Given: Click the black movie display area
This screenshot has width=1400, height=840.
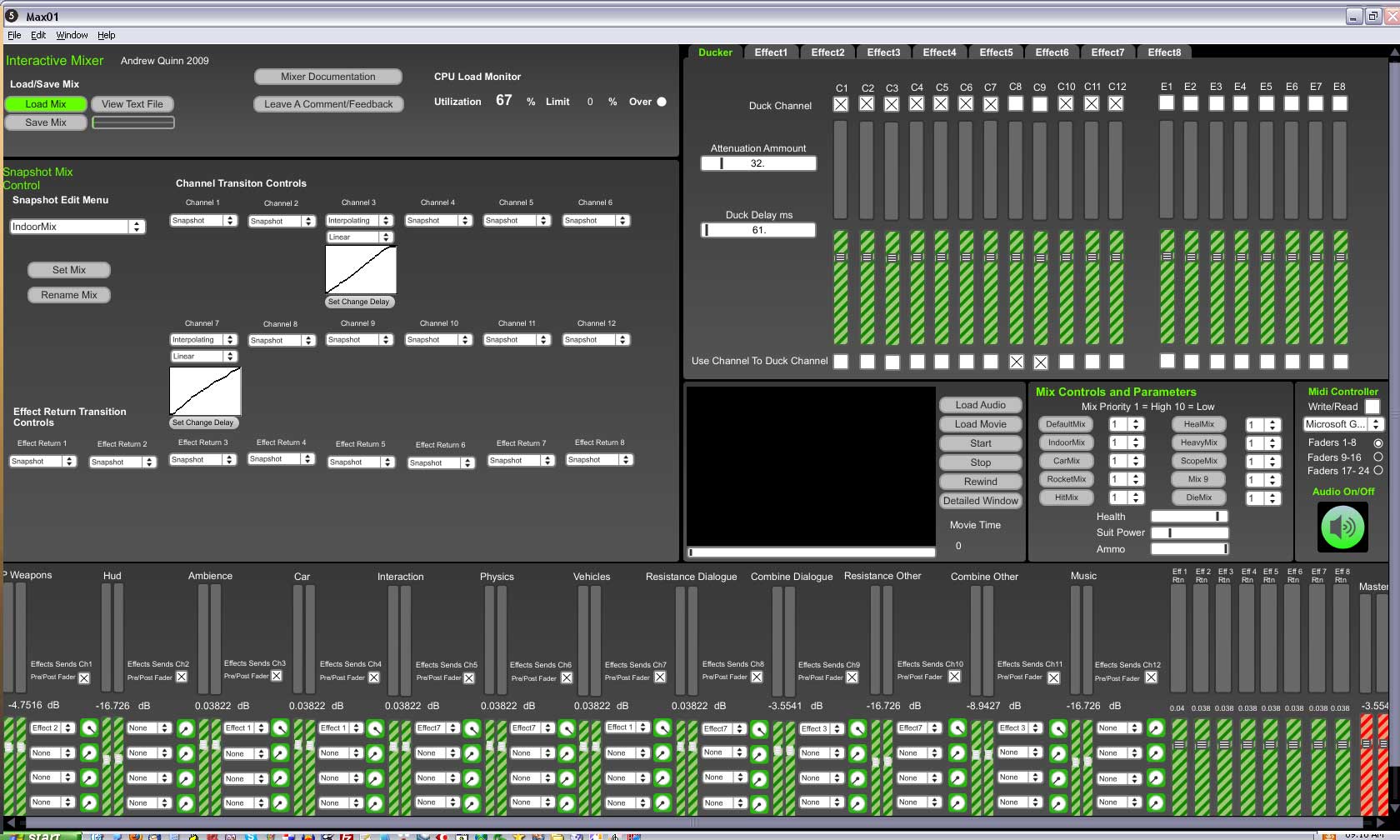Looking at the screenshot, I should 811,466.
